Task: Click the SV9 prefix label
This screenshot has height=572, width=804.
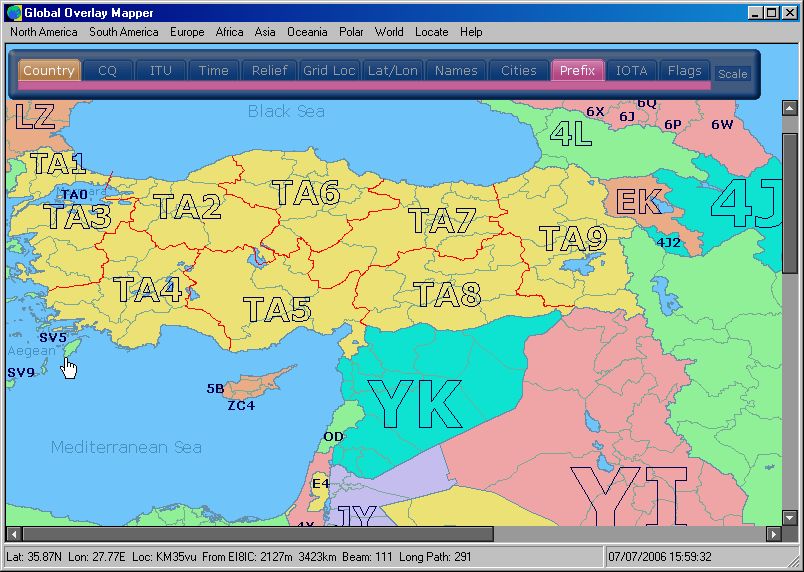Action: tap(21, 372)
